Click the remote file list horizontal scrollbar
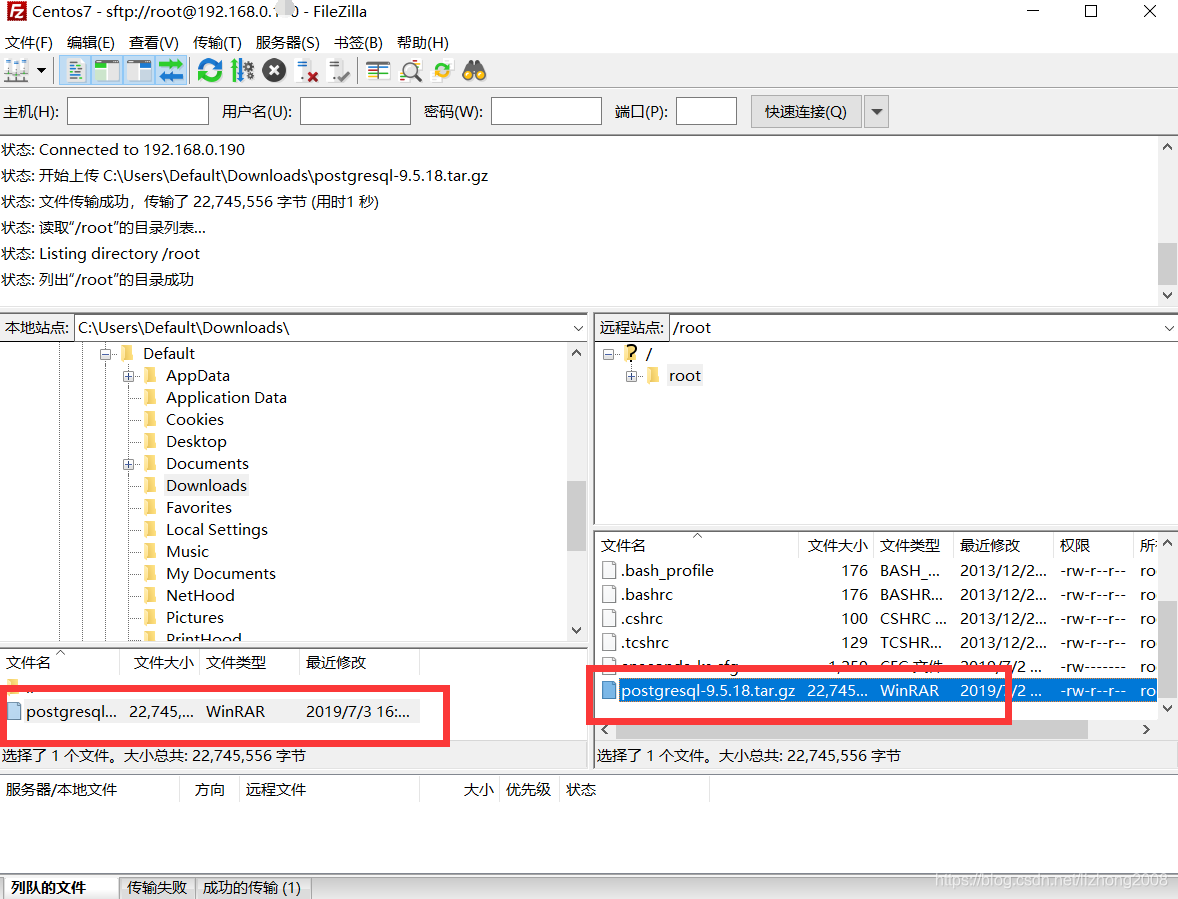The width and height of the screenshot is (1178, 899). (x=851, y=729)
